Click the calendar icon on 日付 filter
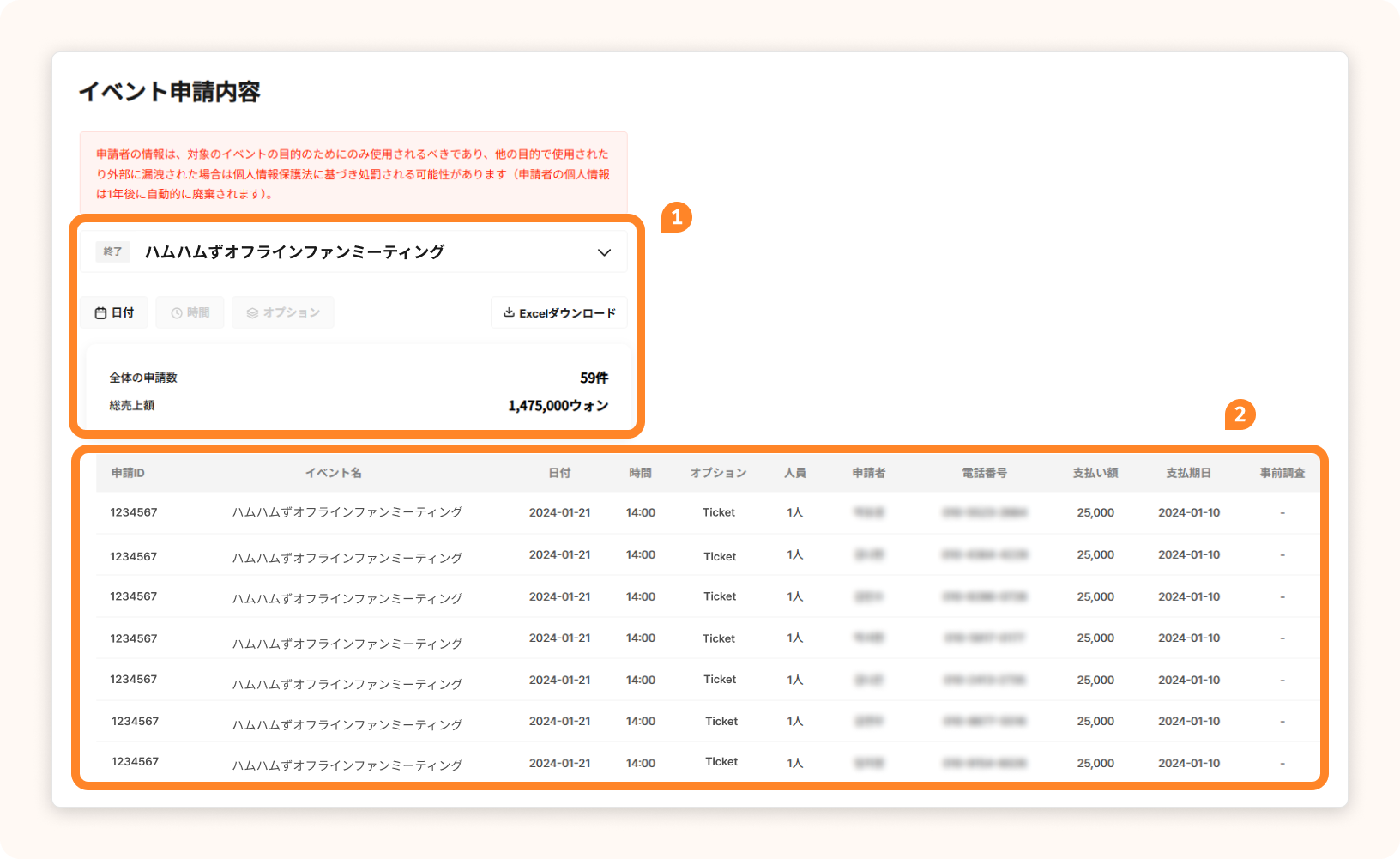The height and width of the screenshot is (859, 1400). click(100, 313)
